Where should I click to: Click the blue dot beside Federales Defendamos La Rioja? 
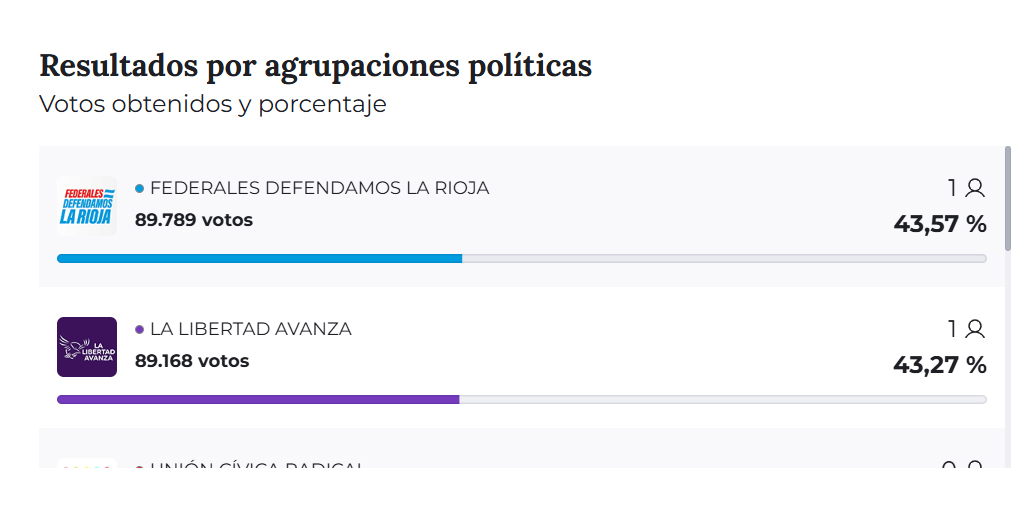140,188
